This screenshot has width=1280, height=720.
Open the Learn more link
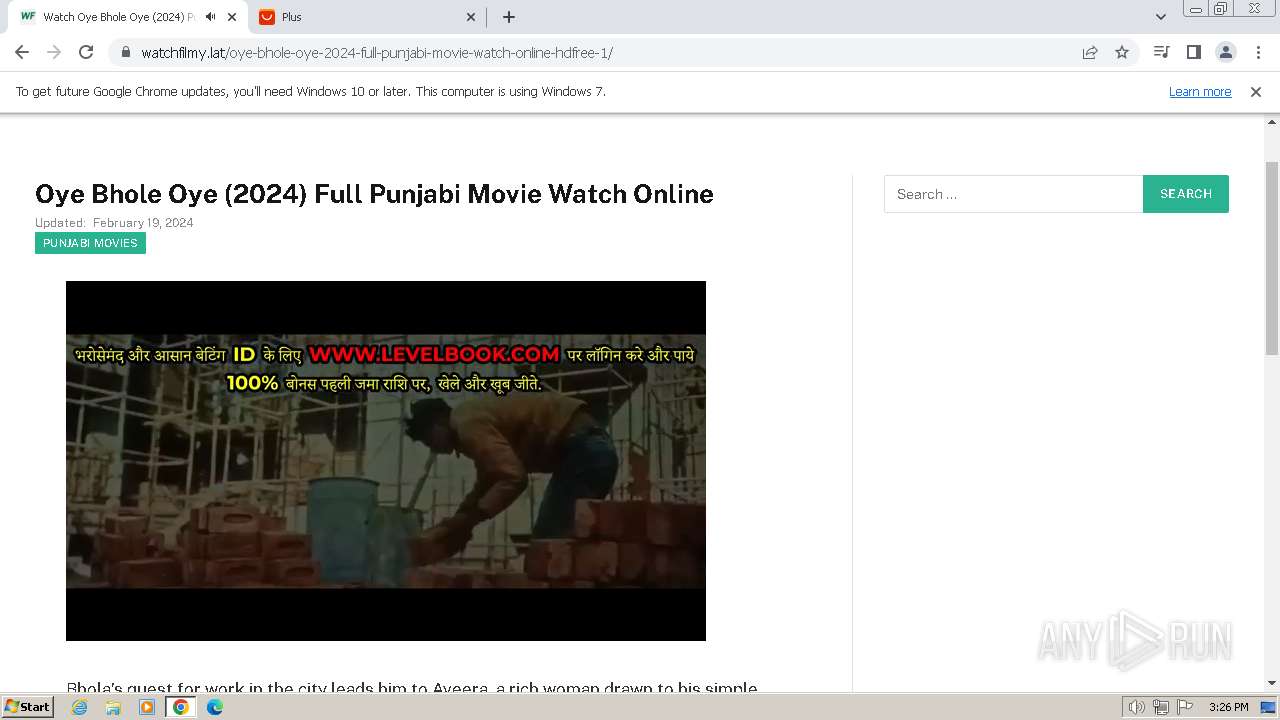click(x=1200, y=92)
